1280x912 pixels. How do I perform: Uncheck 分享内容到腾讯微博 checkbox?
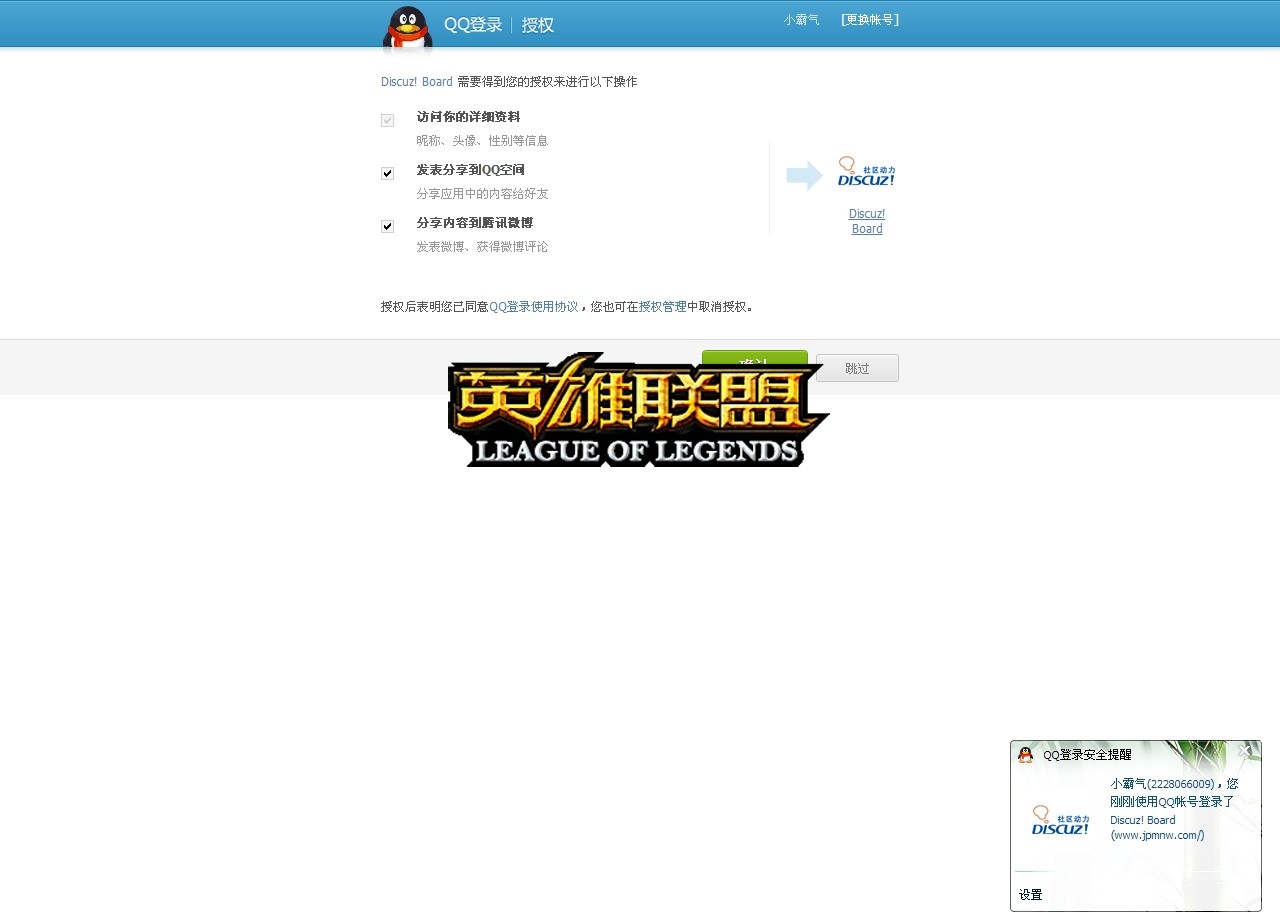tap(387, 226)
